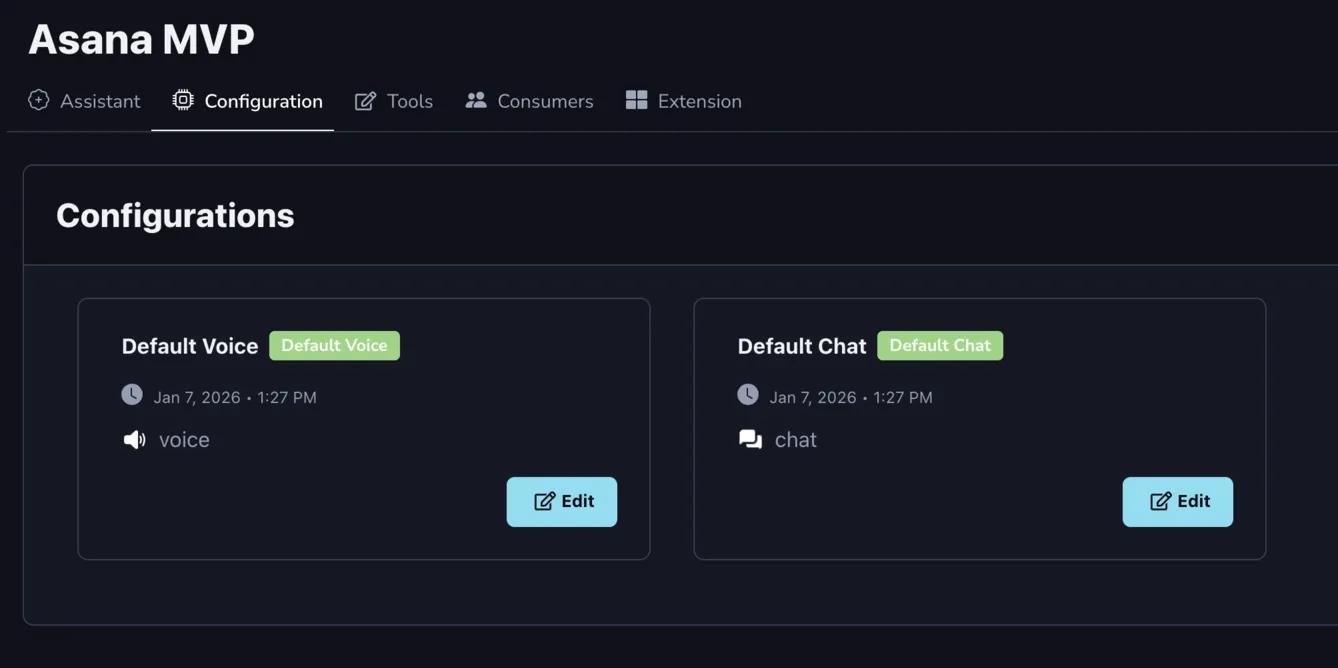1338x668 pixels.
Task: Click the pencil icon next to Tools
Action: pos(366,101)
